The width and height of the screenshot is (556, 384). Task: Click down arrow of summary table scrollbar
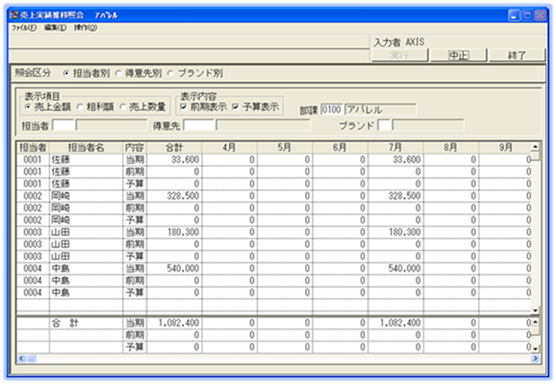(x=535, y=349)
